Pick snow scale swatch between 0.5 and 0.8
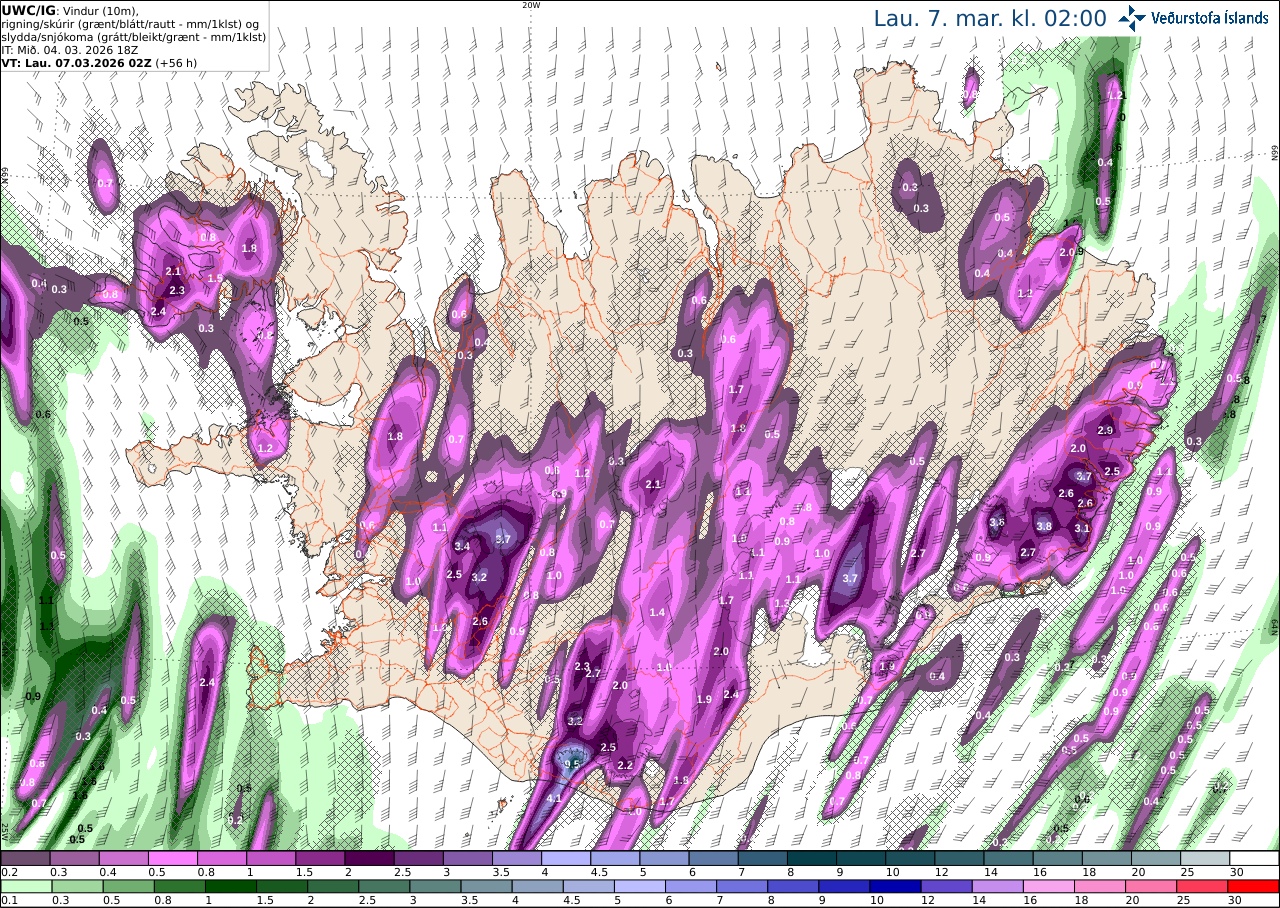The image size is (1280, 908). 172,858
